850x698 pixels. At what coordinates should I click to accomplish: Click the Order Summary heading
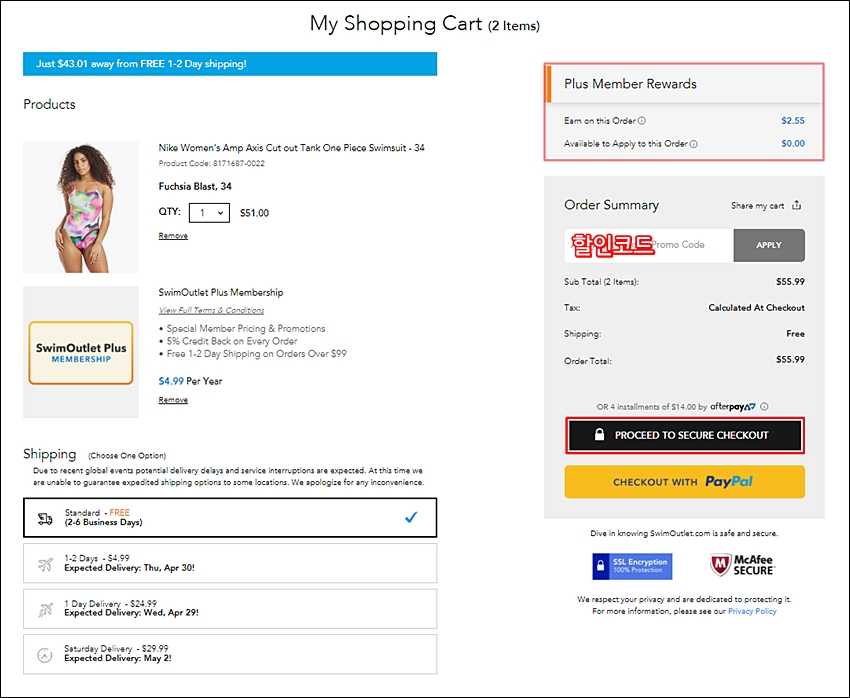coord(611,205)
